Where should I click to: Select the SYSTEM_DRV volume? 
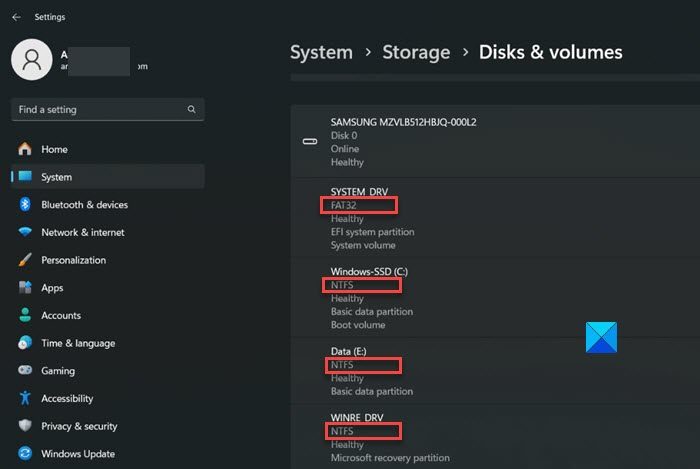[359, 192]
